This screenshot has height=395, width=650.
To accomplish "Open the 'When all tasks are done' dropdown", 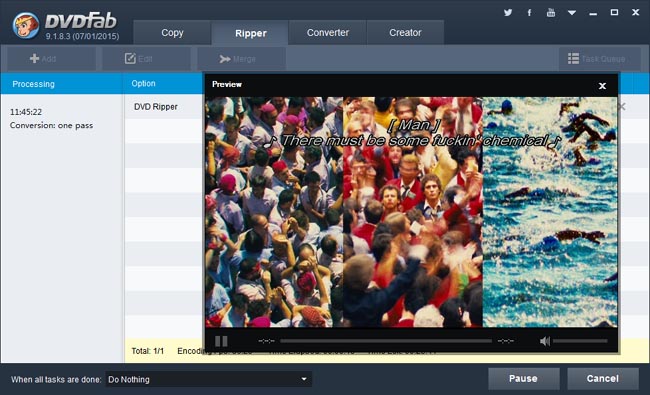I will pyautogui.click(x=209, y=379).
